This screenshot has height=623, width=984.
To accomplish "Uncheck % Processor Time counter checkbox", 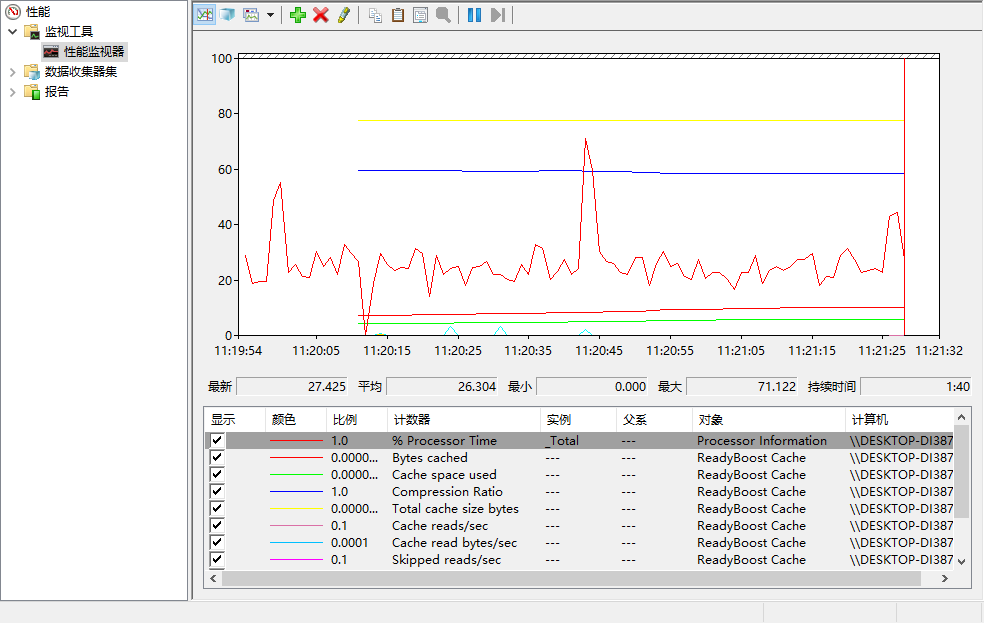I will pyautogui.click(x=217, y=440).
